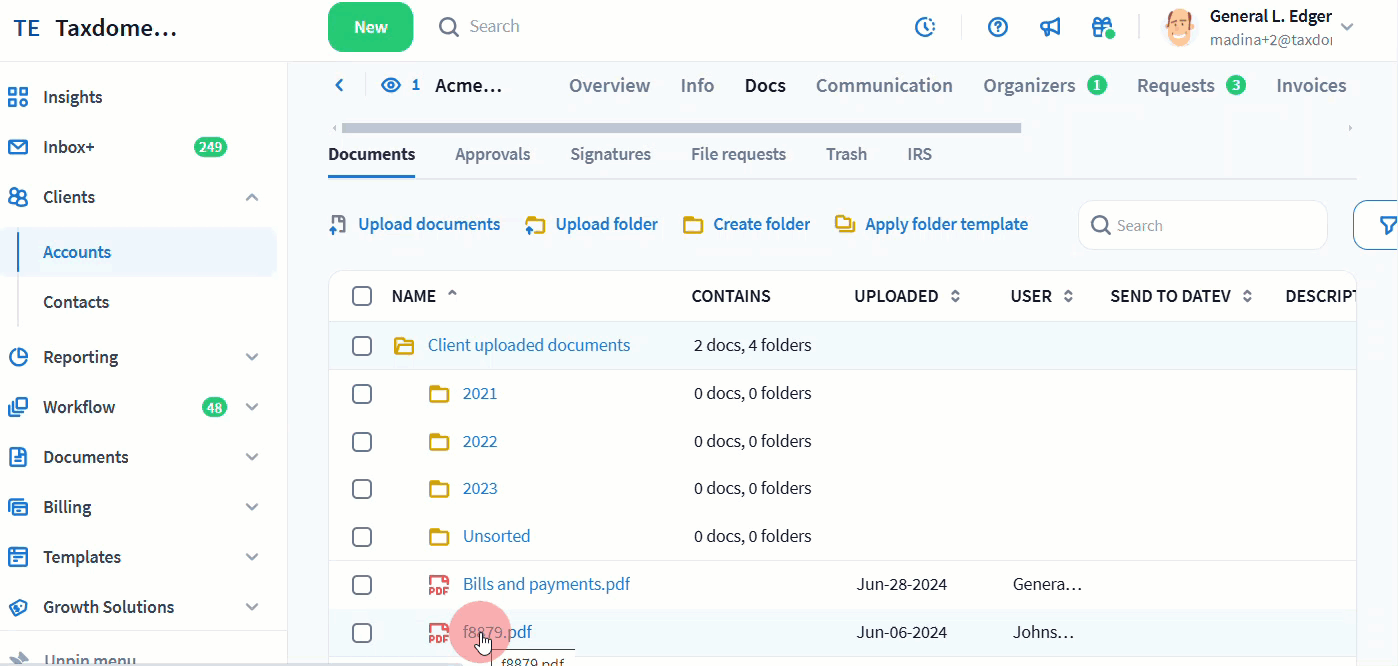
Task: Open the Communication tab
Action: [x=884, y=85]
